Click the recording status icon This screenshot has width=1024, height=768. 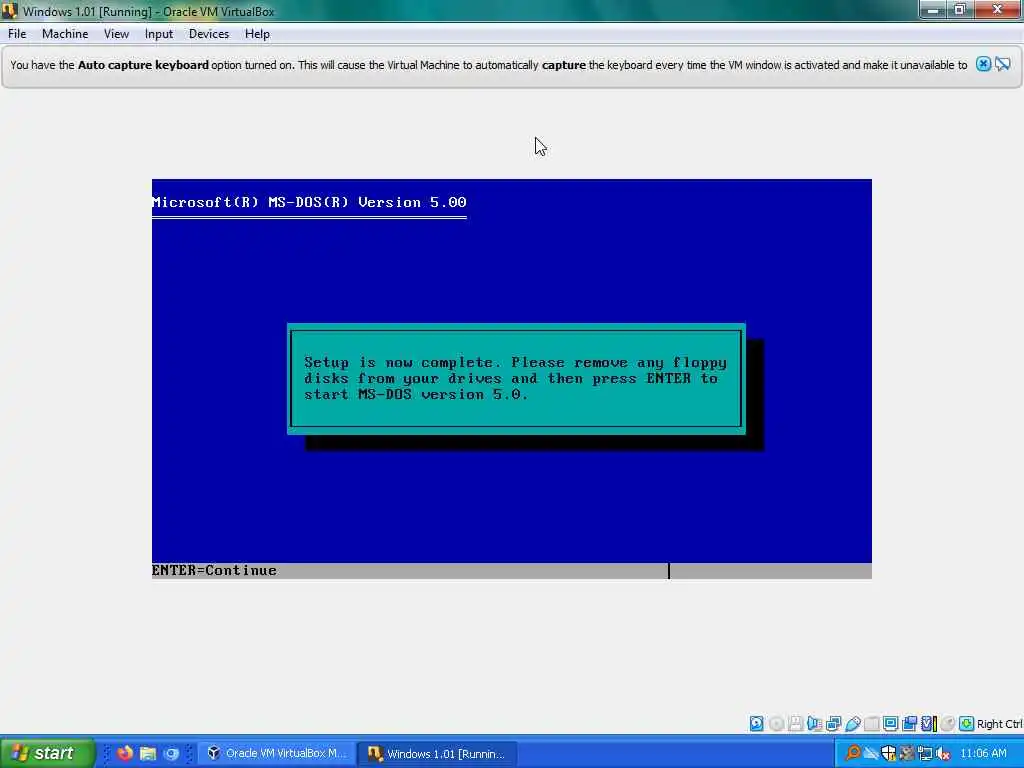[x=910, y=724]
